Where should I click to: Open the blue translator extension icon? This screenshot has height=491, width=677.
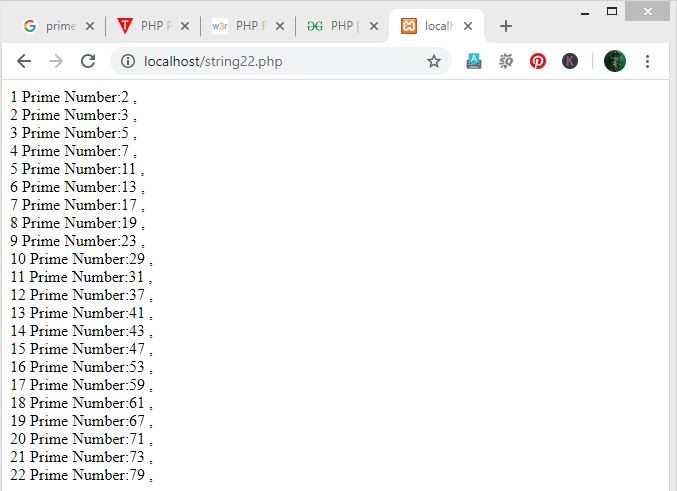click(x=474, y=61)
